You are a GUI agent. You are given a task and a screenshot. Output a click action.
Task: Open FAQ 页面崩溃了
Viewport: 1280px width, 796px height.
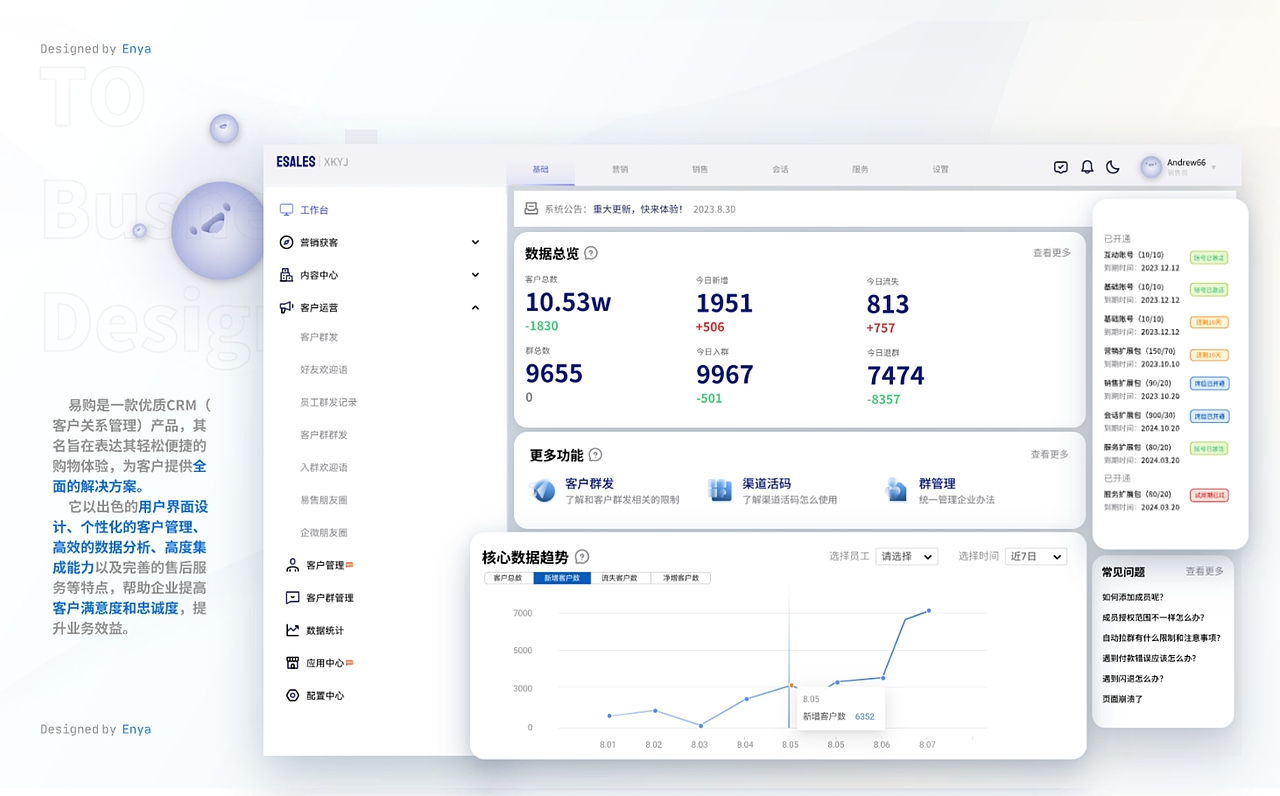point(1122,699)
